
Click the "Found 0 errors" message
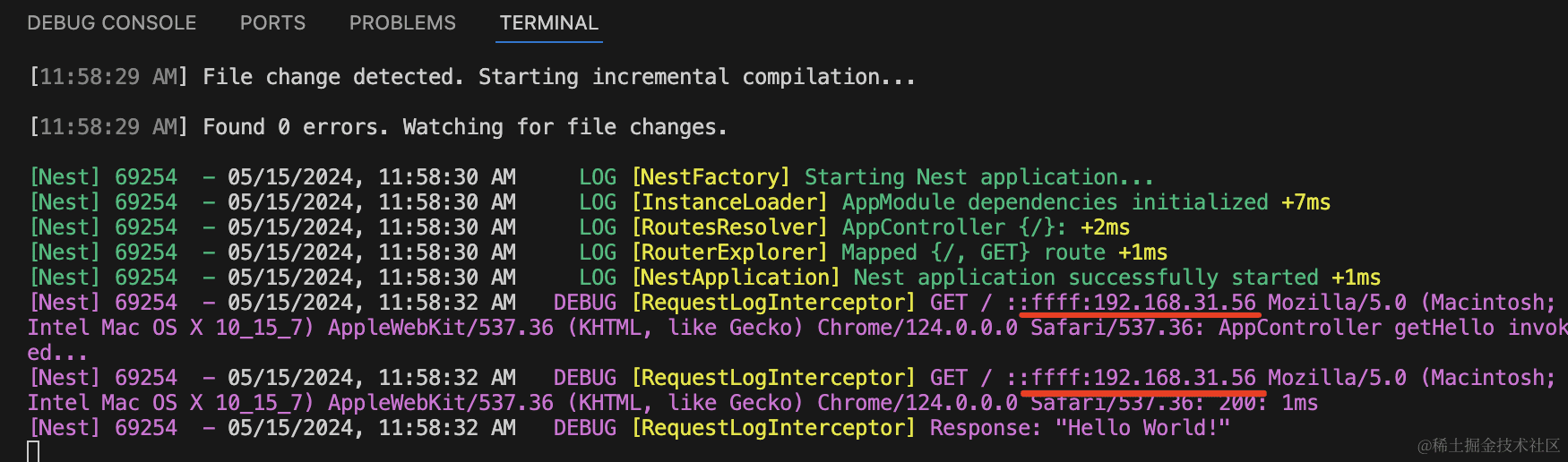tap(465, 127)
